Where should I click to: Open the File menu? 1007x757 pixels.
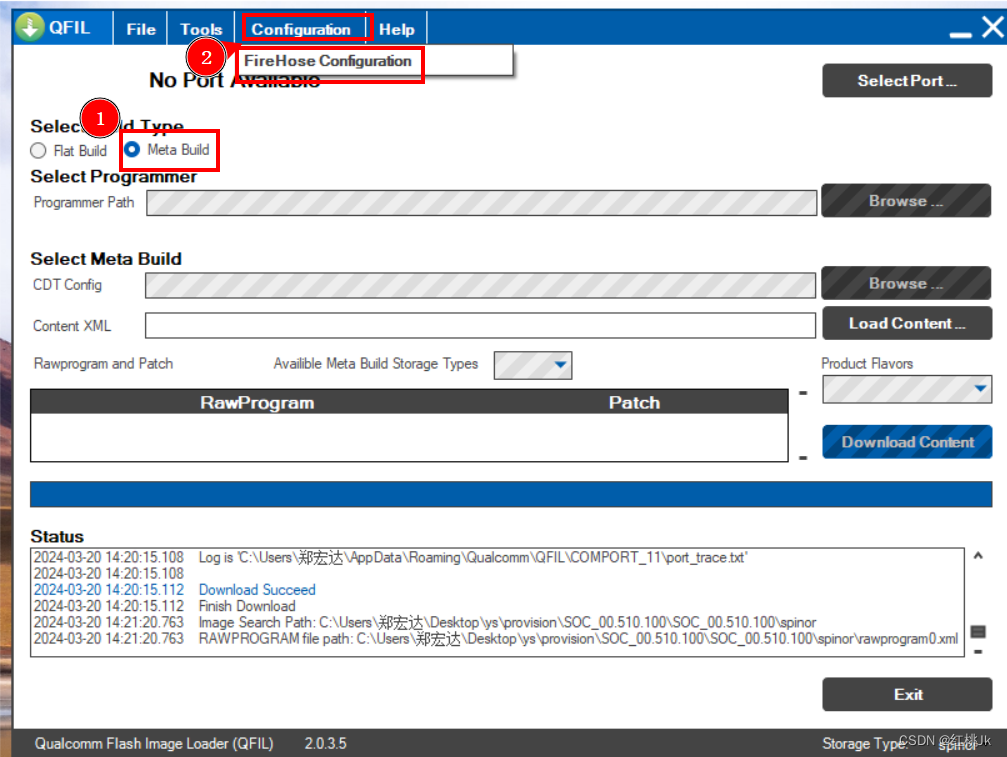pyautogui.click(x=141, y=30)
